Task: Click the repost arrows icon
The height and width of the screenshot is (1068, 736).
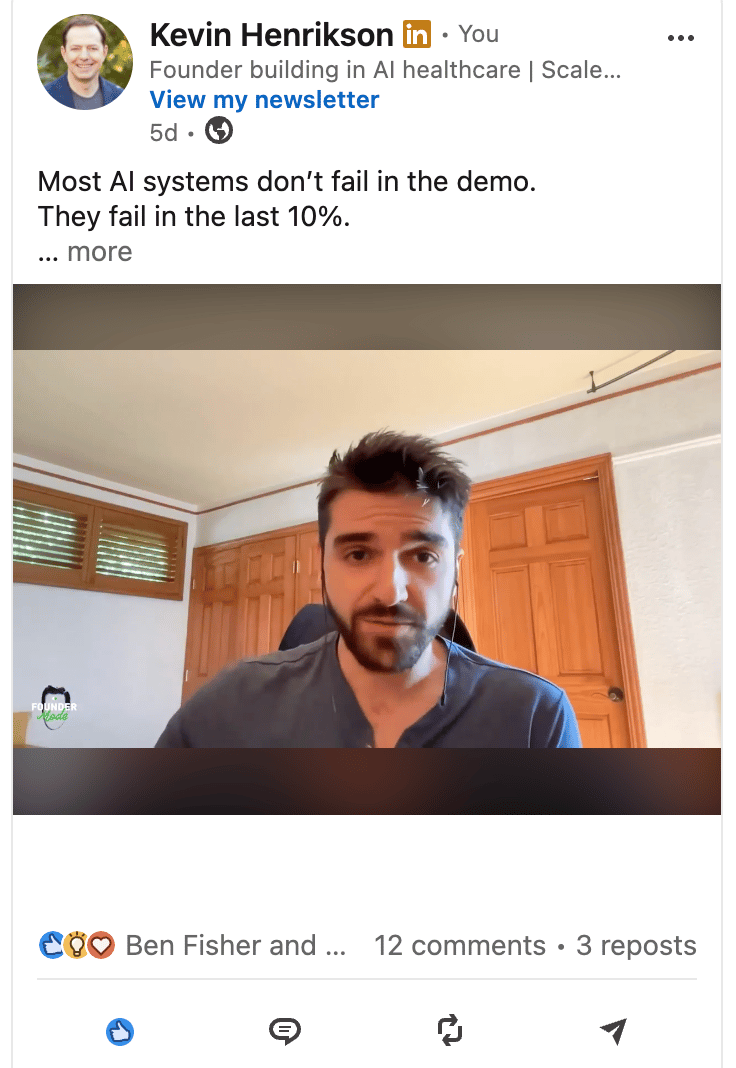Action: click(x=449, y=1031)
